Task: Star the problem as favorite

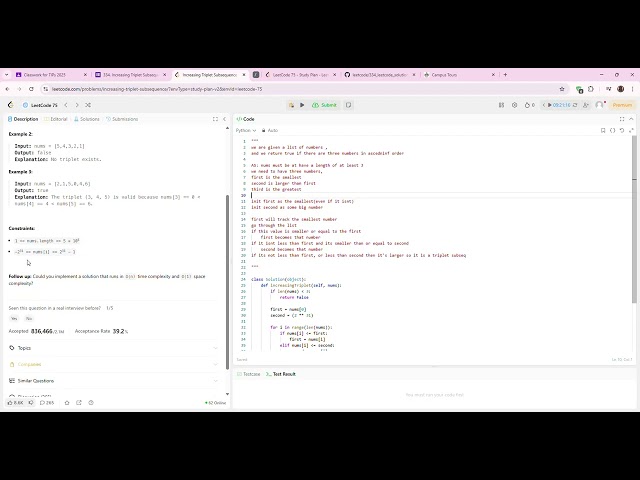Action: [67, 402]
